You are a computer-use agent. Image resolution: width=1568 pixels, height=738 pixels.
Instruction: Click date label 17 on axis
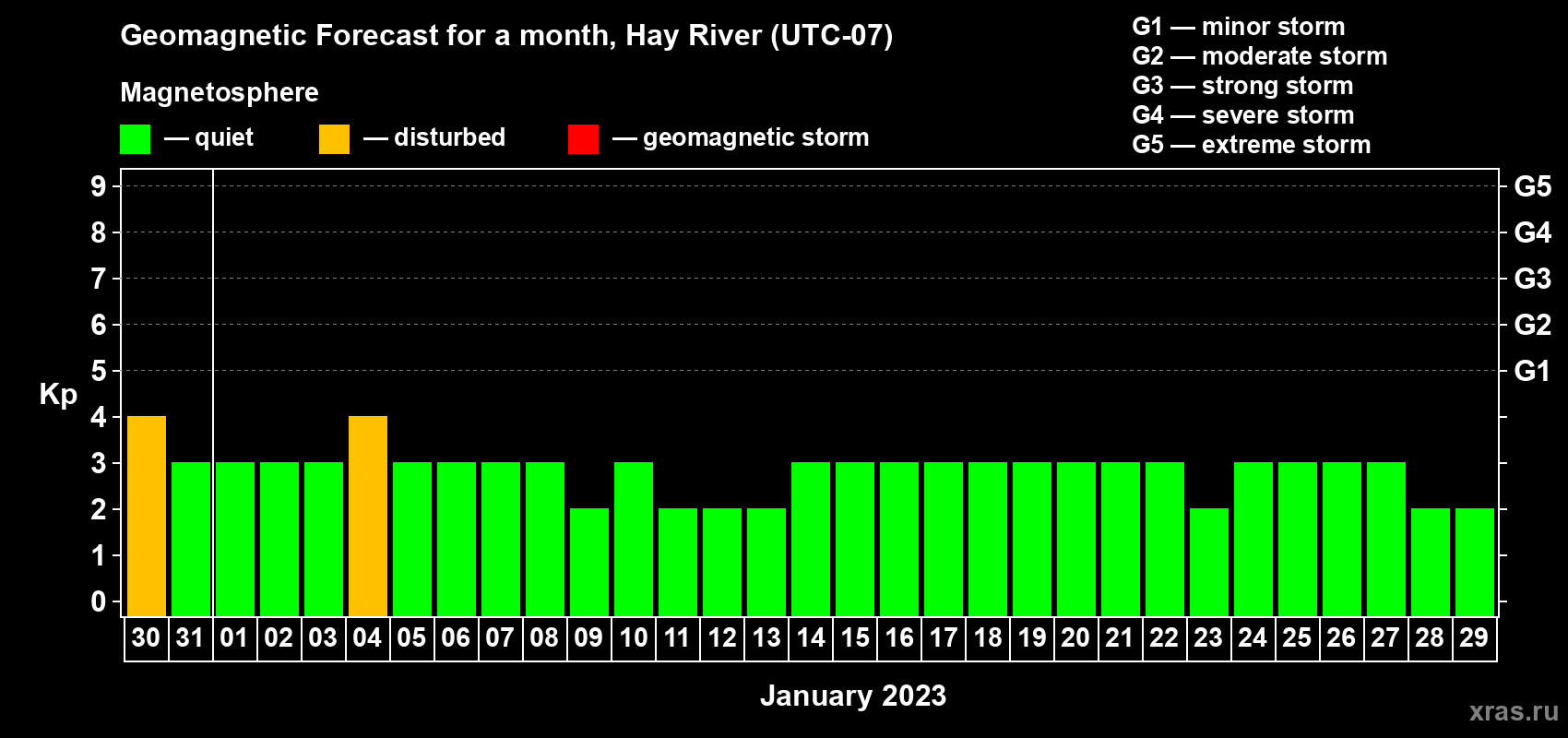click(x=943, y=638)
